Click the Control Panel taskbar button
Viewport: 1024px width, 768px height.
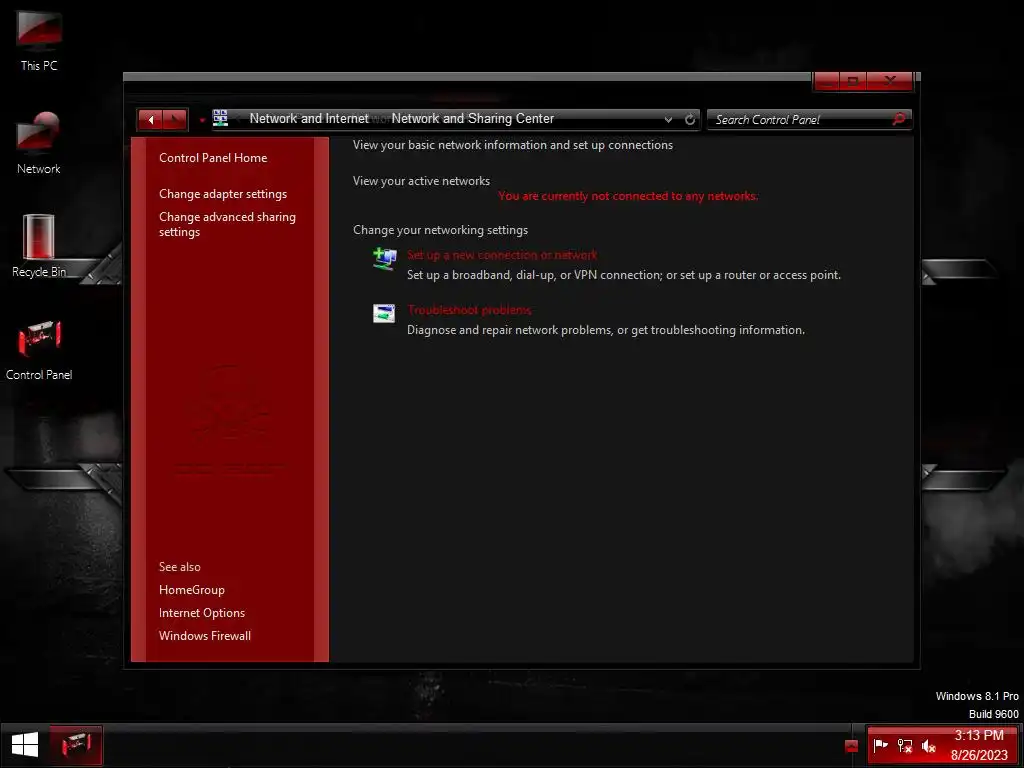pyautogui.click(x=76, y=745)
